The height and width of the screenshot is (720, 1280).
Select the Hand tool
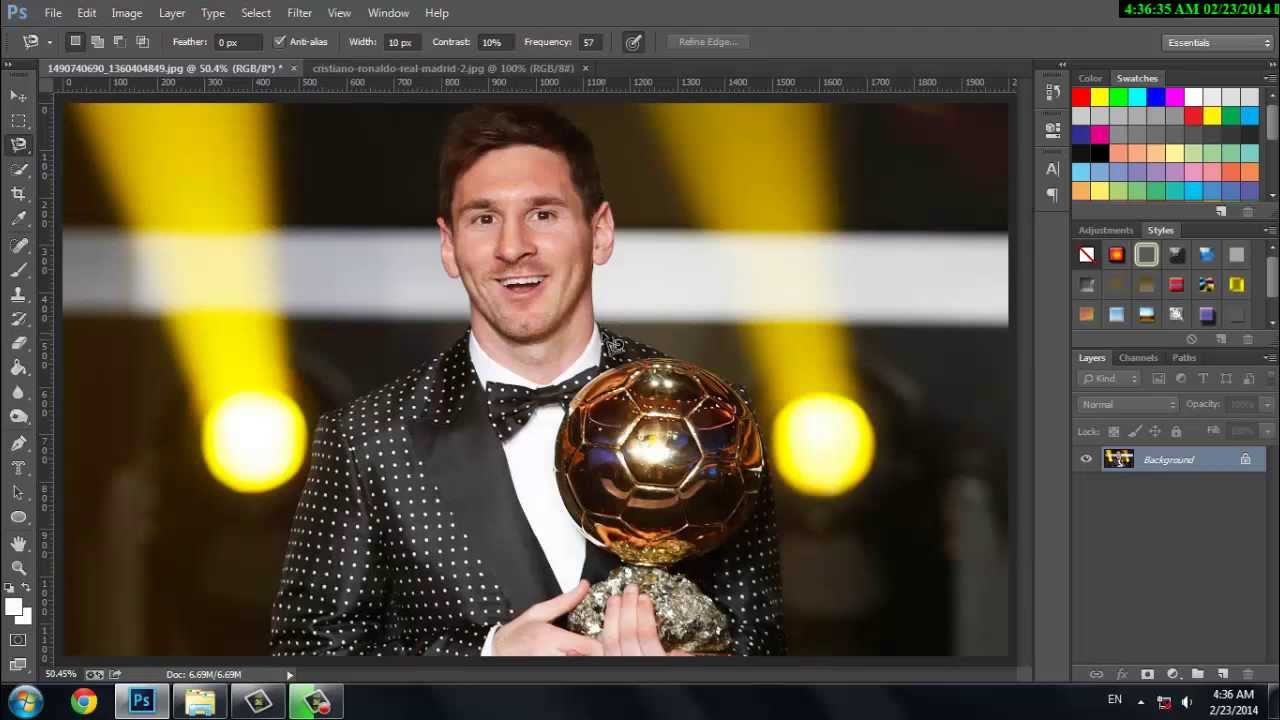coord(19,544)
